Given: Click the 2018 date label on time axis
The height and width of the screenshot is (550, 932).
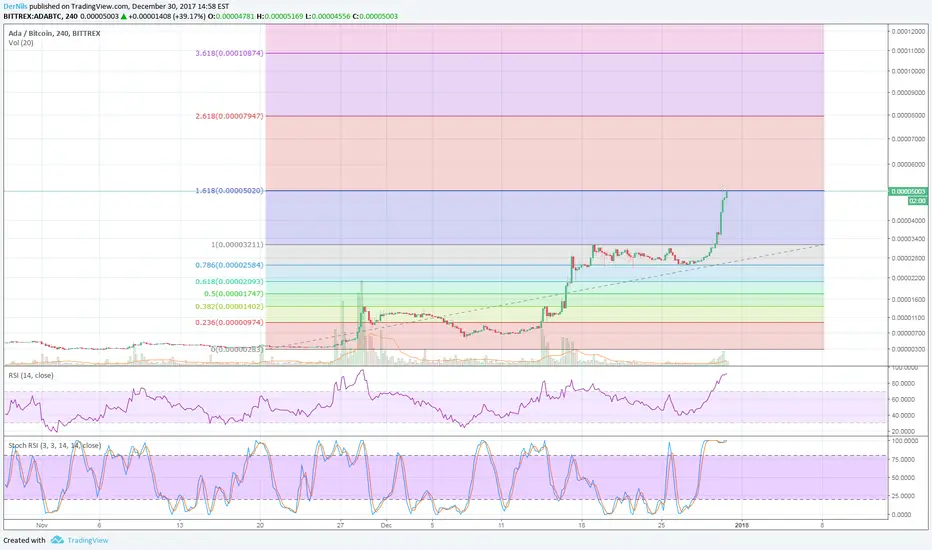Looking at the screenshot, I should (742, 525).
